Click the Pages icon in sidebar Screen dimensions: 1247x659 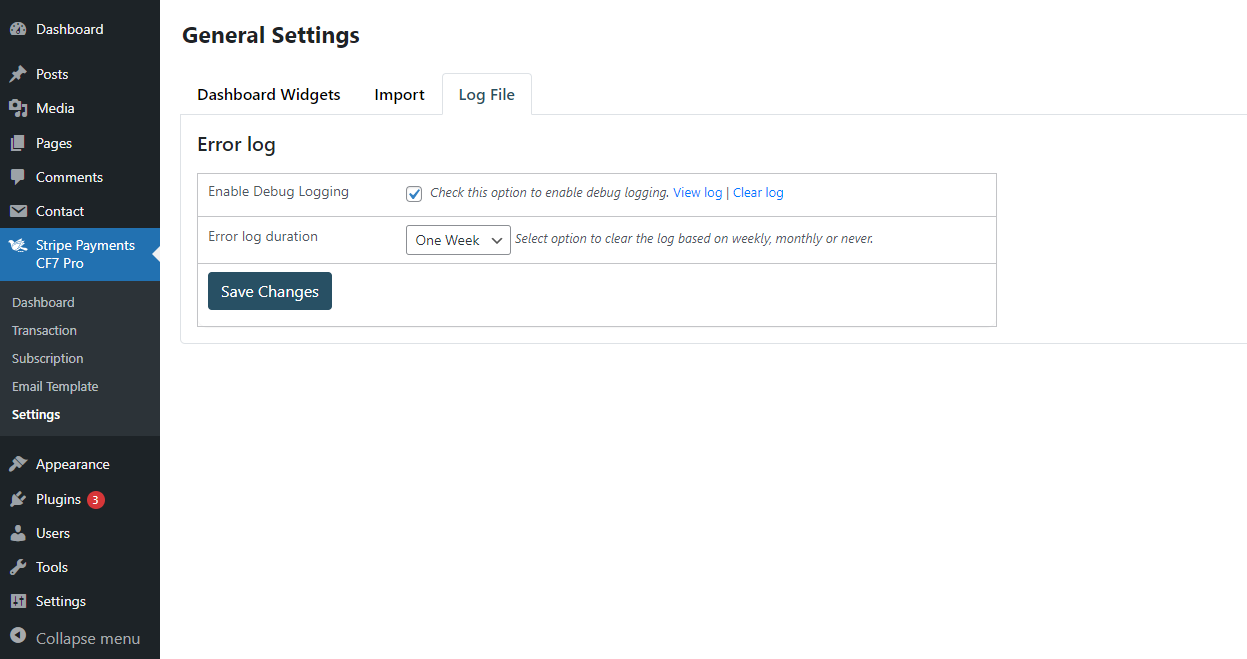[x=18, y=144]
